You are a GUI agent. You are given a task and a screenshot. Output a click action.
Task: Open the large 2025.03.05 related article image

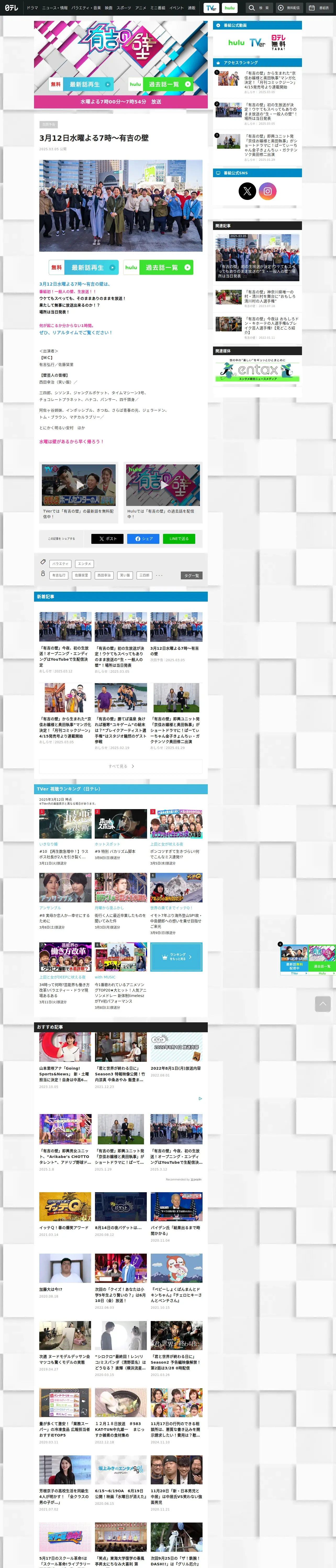257,257
